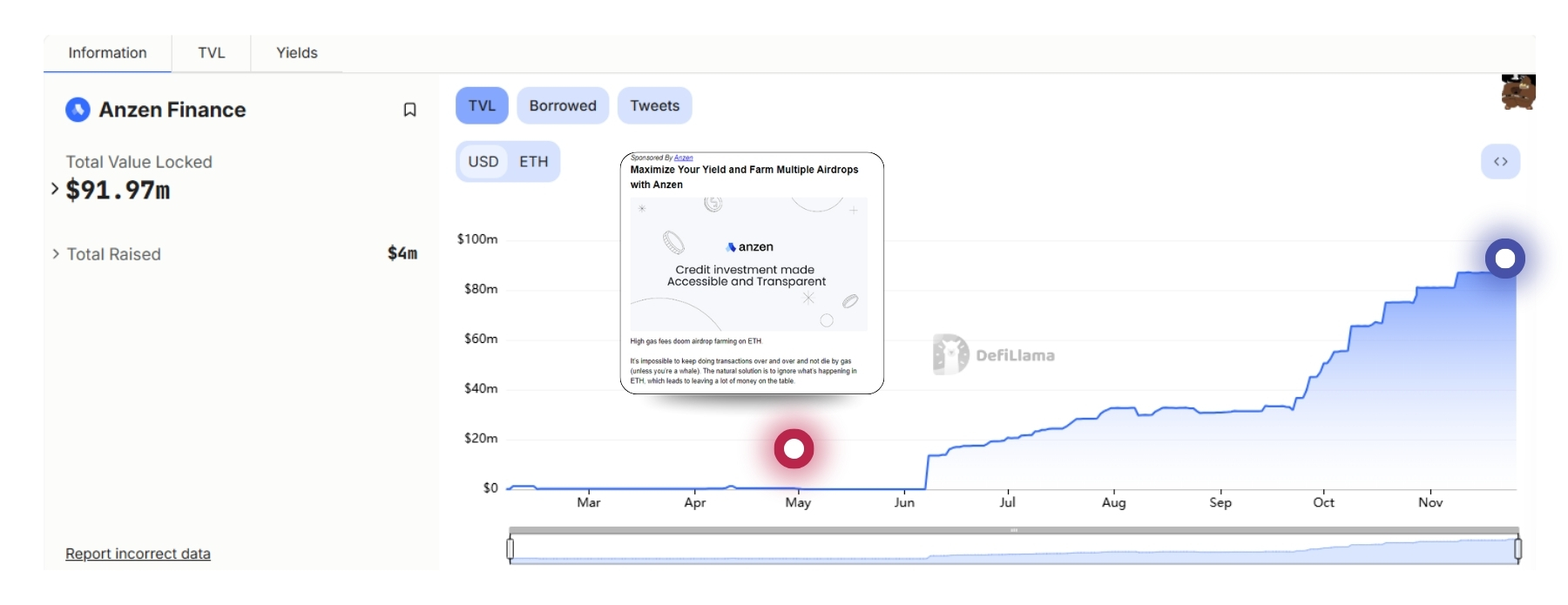Click the red event marker near May

click(x=794, y=448)
